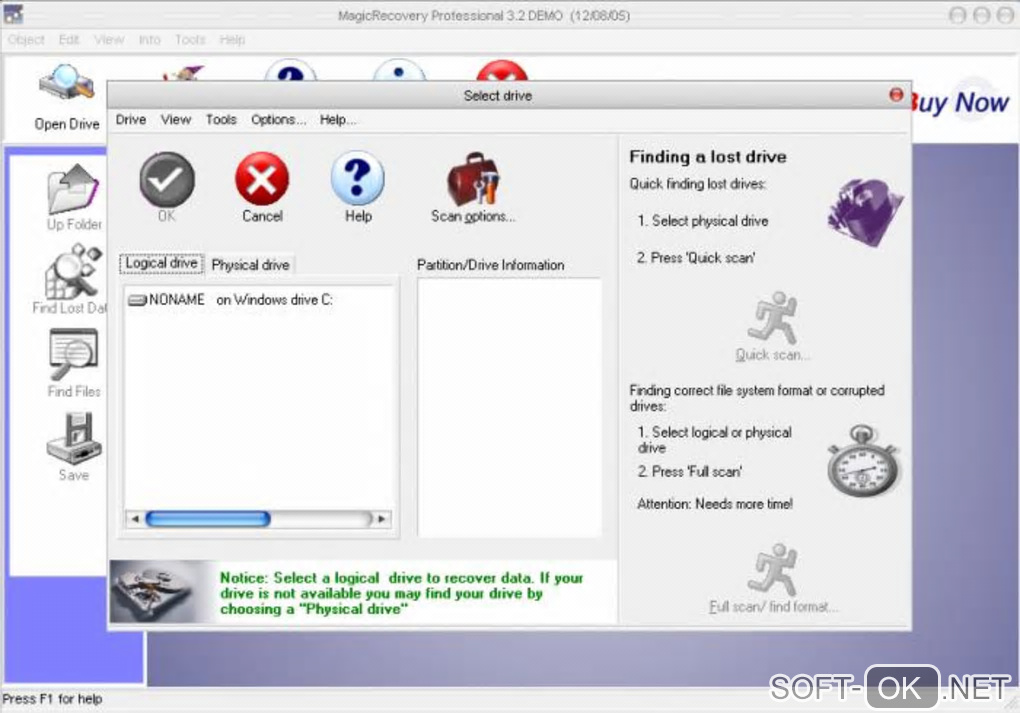This screenshot has width=1020, height=713.
Task: Open Help via the question mark icon
Action: pos(358,178)
